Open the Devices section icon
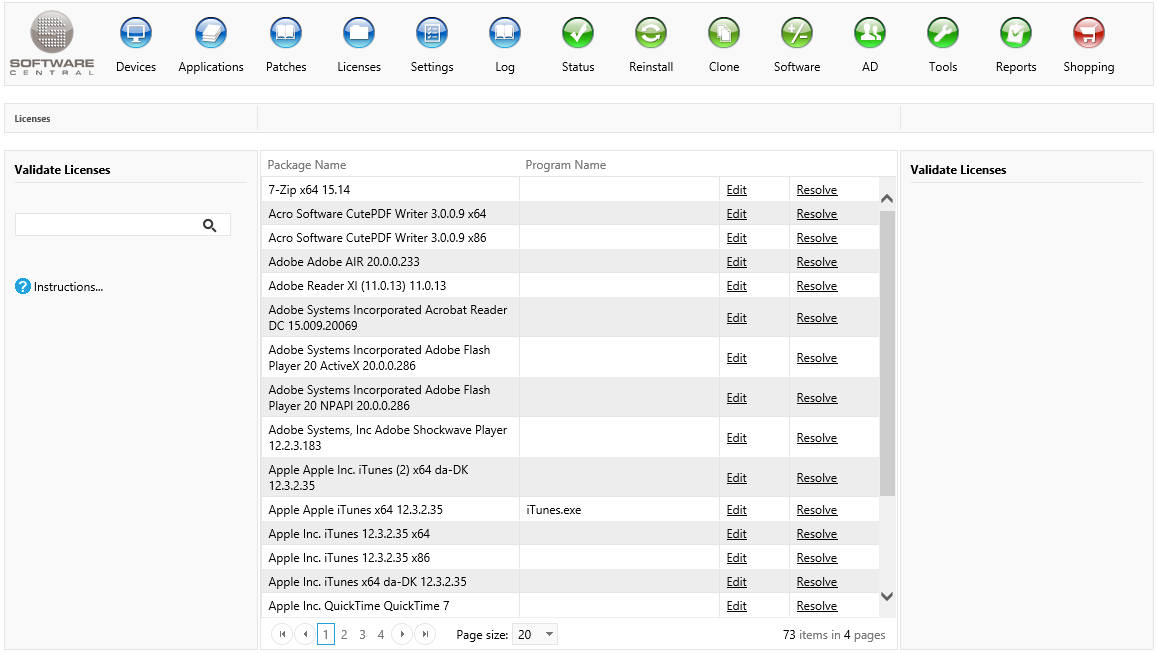The image size is (1157, 654). (136, 34)
